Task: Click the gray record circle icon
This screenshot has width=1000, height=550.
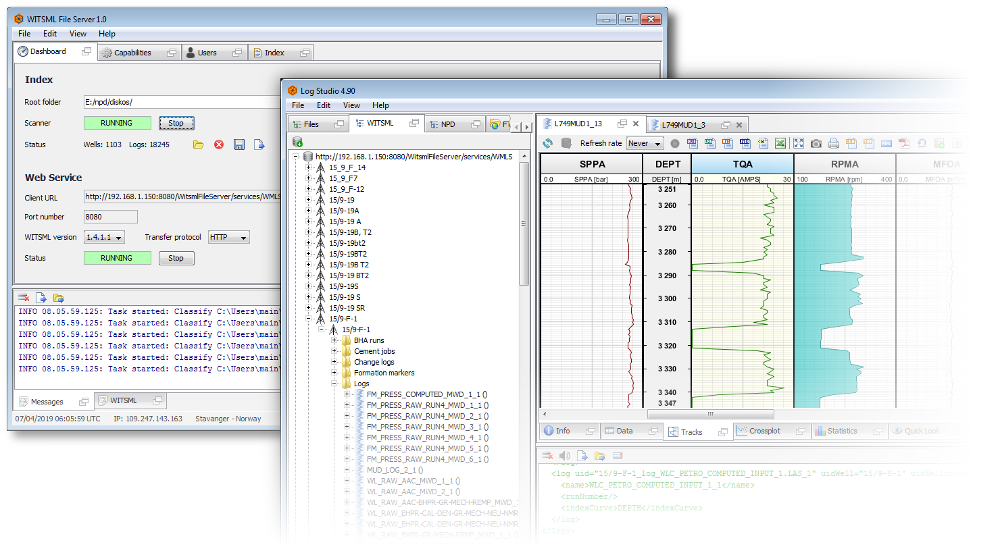Action: tap(675, 144)
